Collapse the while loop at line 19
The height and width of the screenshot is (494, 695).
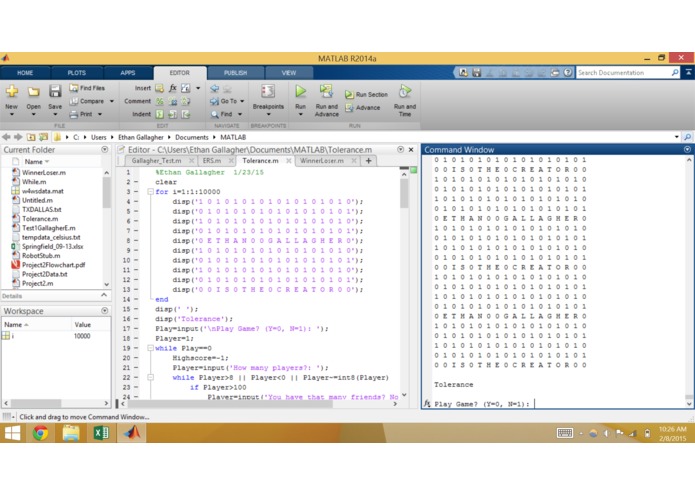(x=150, y=348)
